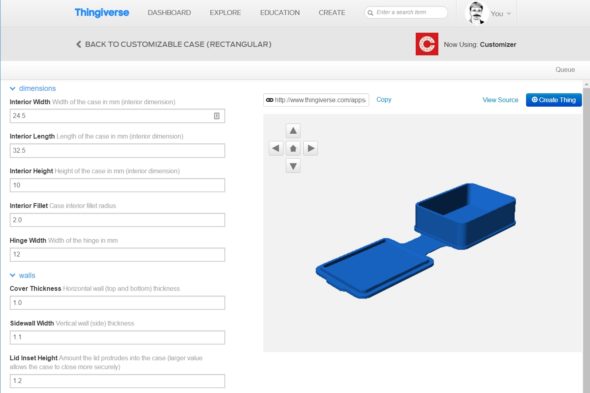Click the page vertical scrollbar

(586, 237)
